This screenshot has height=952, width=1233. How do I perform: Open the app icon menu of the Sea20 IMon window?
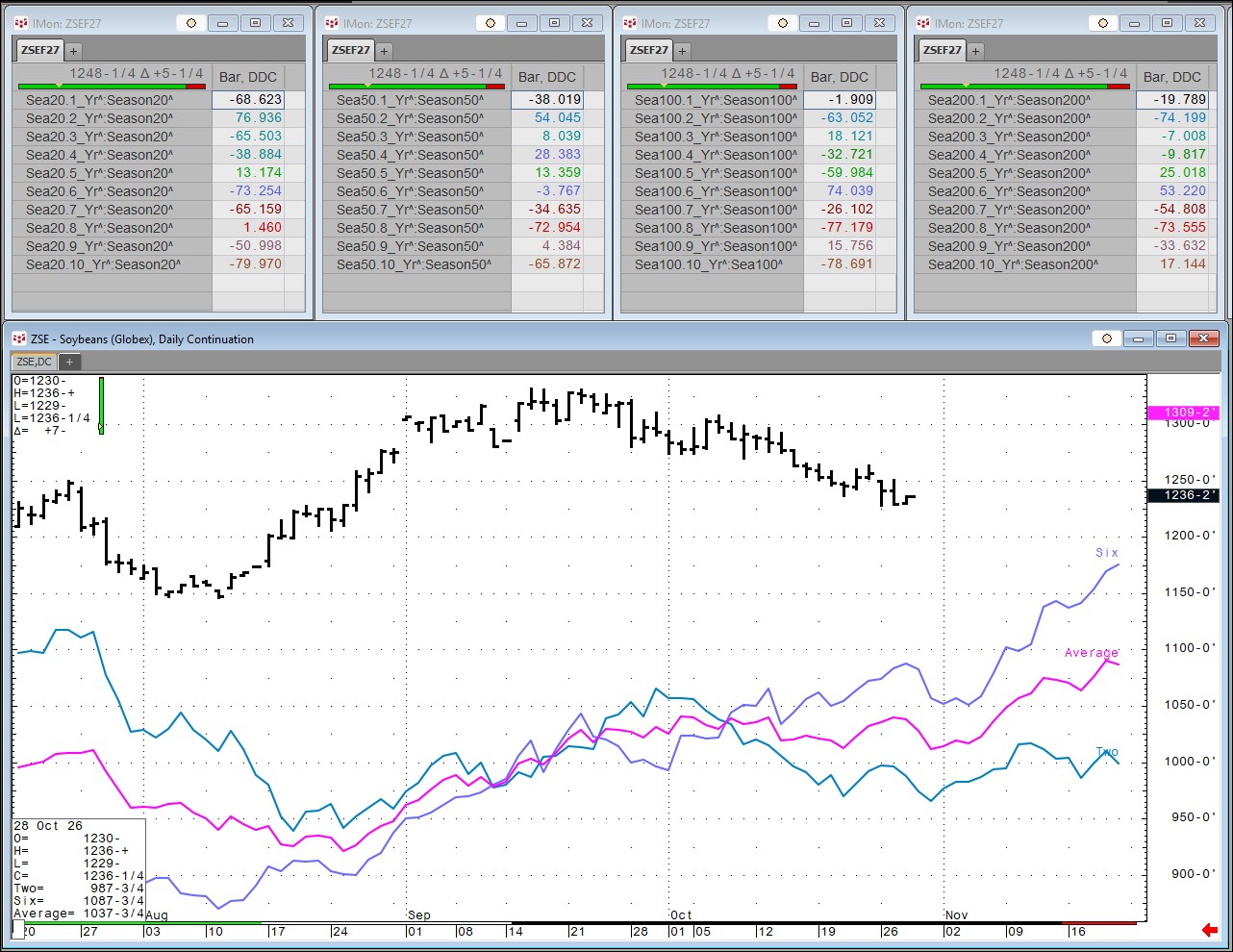coord(21,23)
